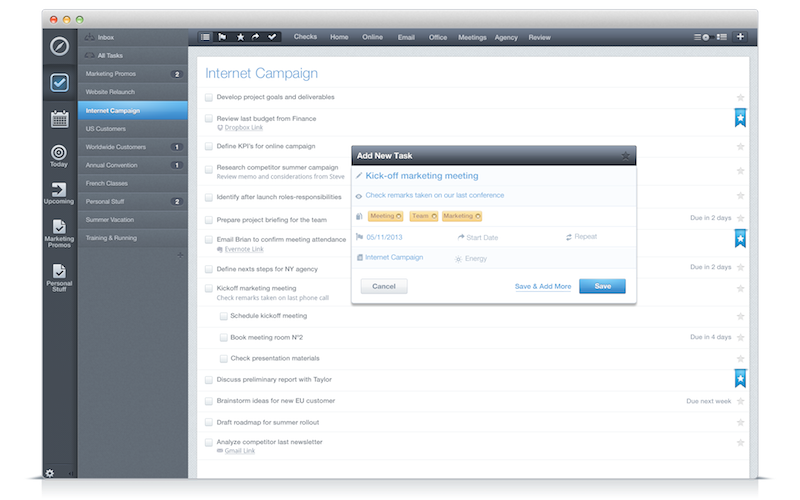Open settings gear at bottom of sidebar
Image resolution: width=800 pixels, height=500 pixels.
[x=49, y=473]
